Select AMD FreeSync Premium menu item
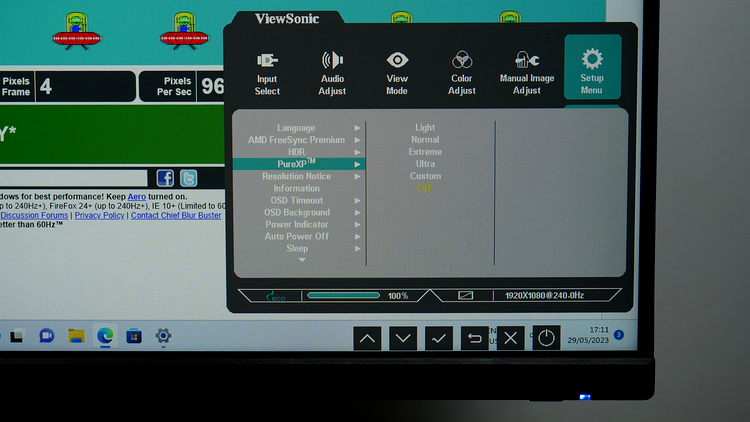Image resolution: width=750 pixels, height=422 pixels. click(x=297, y=140)
